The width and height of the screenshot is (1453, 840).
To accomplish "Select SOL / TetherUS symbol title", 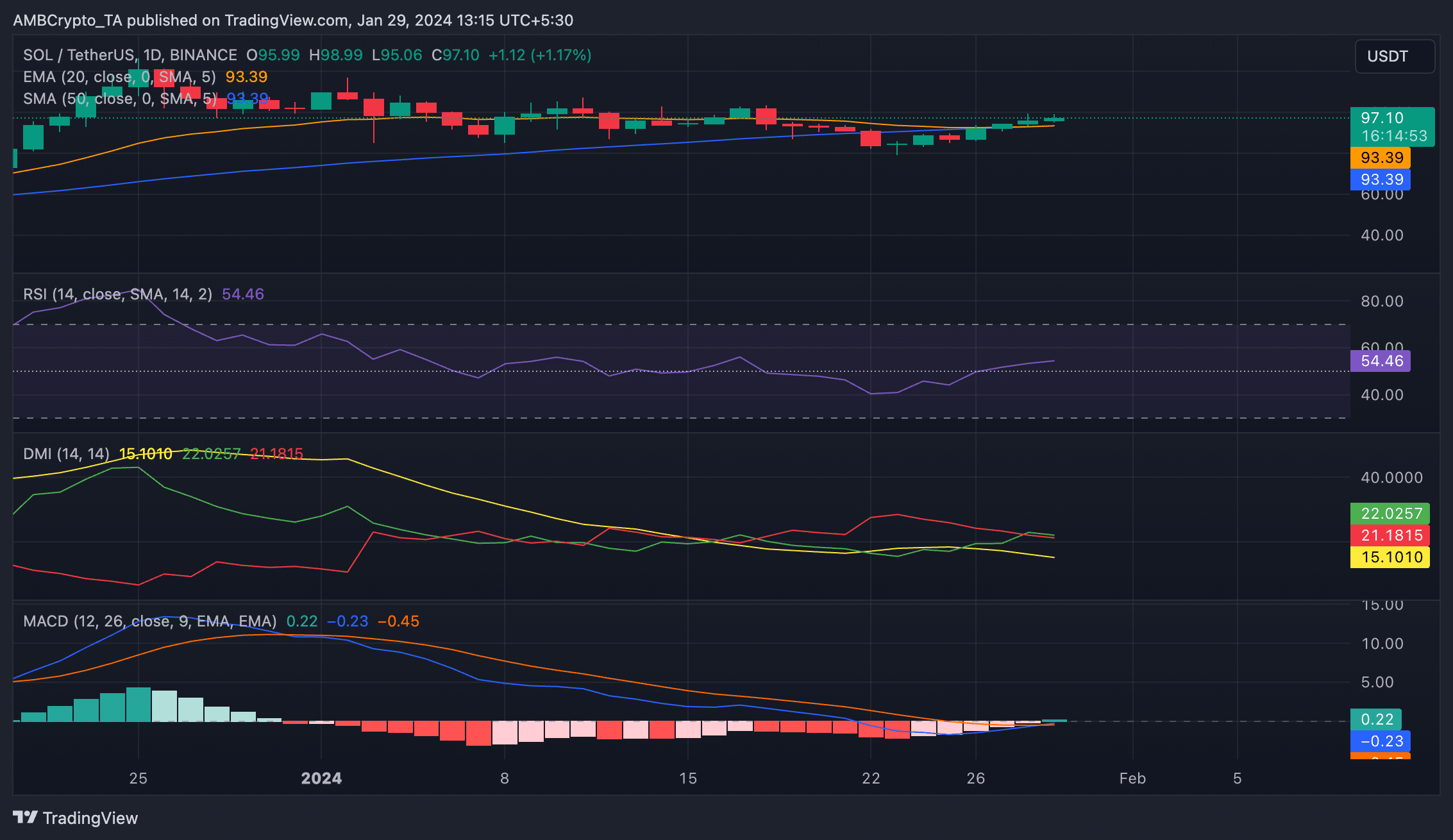I will coord(130,55).
